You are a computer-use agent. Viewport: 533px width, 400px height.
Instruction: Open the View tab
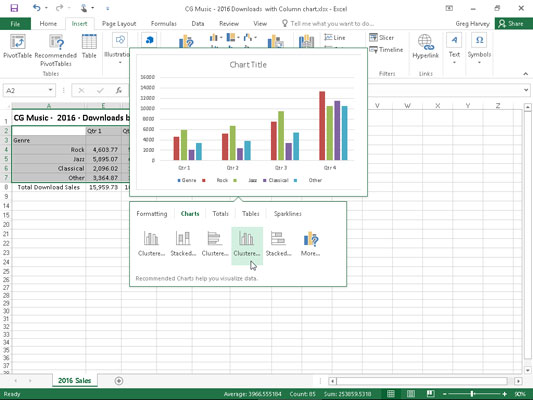click(260, 23)
